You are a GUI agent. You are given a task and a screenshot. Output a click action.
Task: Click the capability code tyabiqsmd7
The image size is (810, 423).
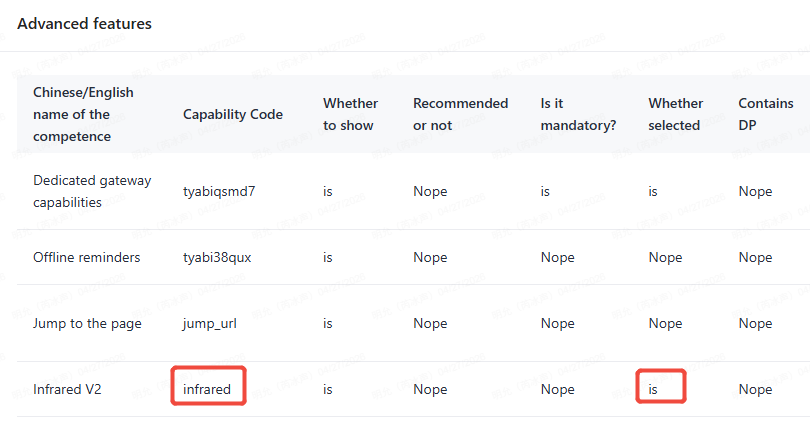coord(219,190)
